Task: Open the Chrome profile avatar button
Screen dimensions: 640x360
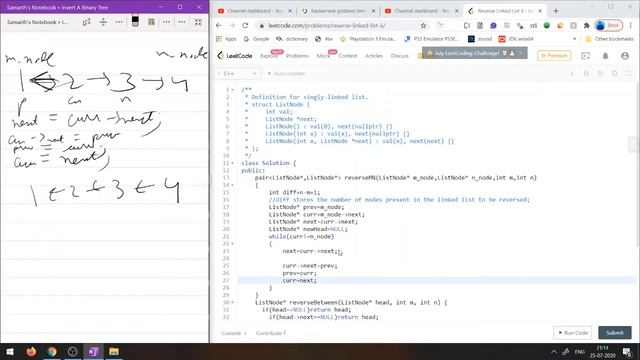Action: pyautogui.click(x=609, y=25)
